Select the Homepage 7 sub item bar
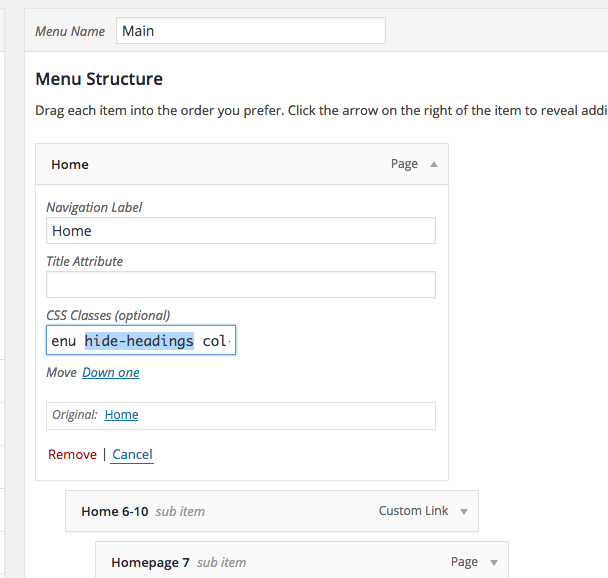The height and width of the screenshot is (578, 608). 302,560
